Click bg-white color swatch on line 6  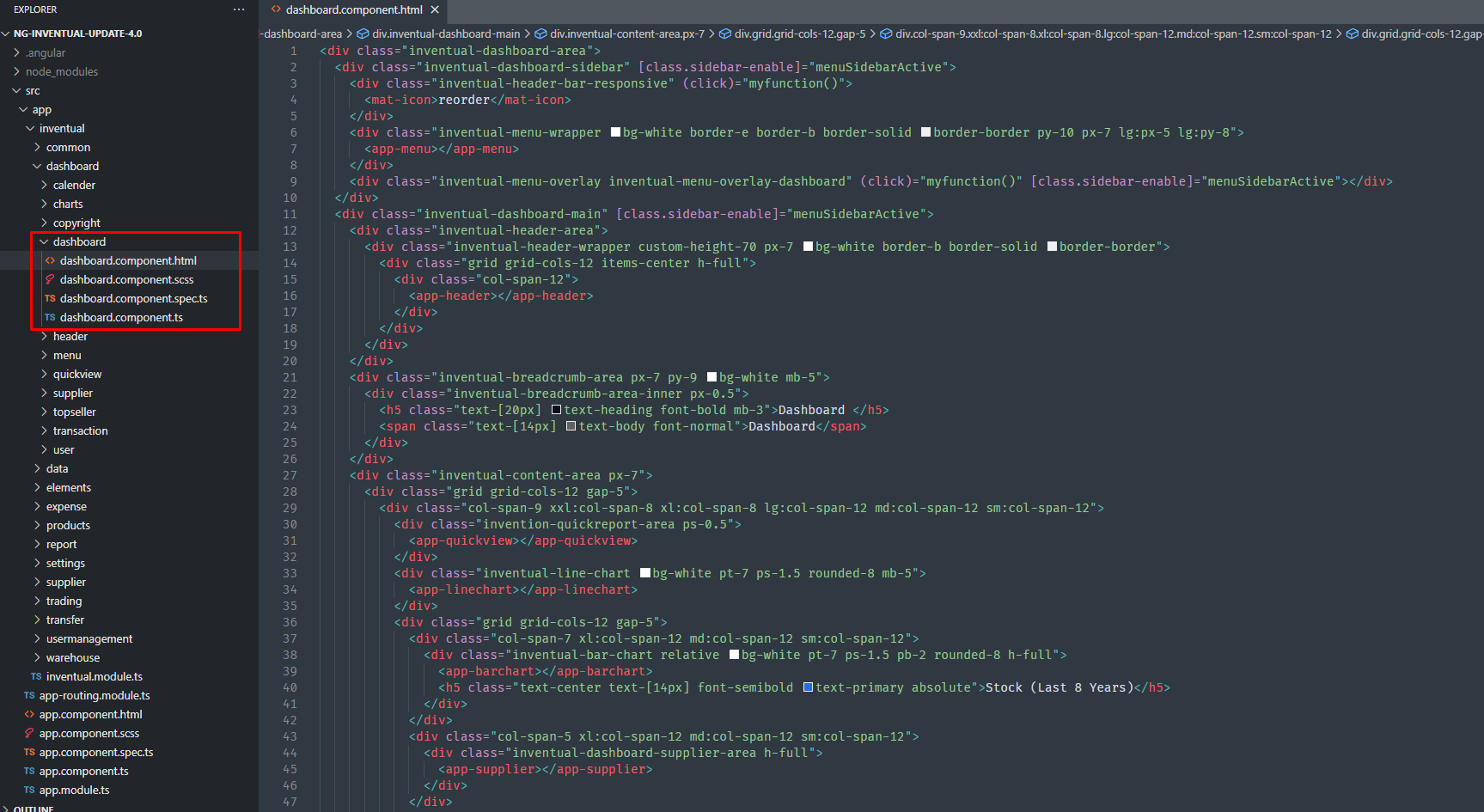pyautogui.click(x=615, y=132)
